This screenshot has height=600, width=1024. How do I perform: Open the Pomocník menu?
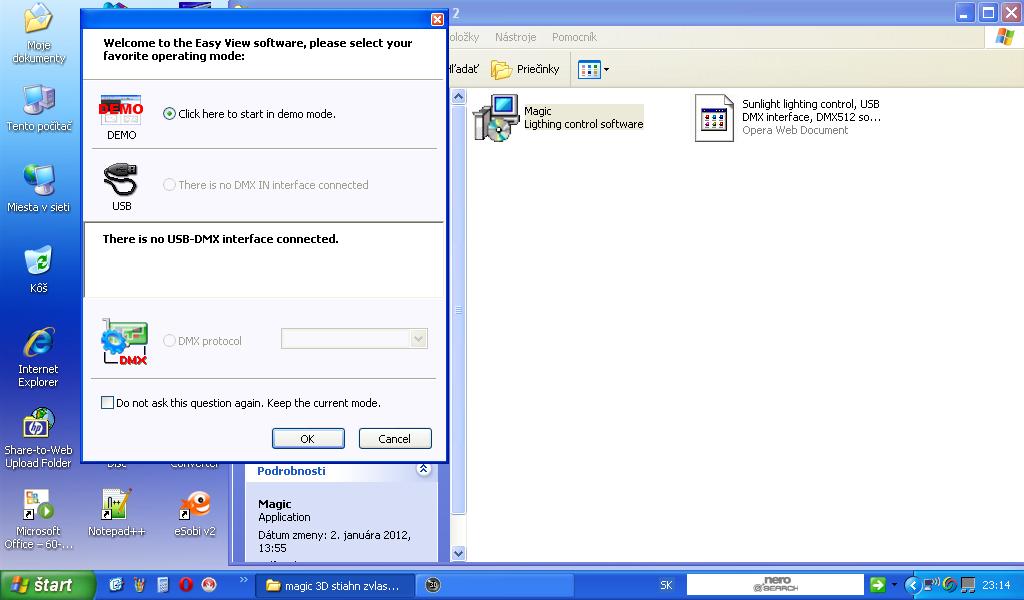tap(574, 37)
